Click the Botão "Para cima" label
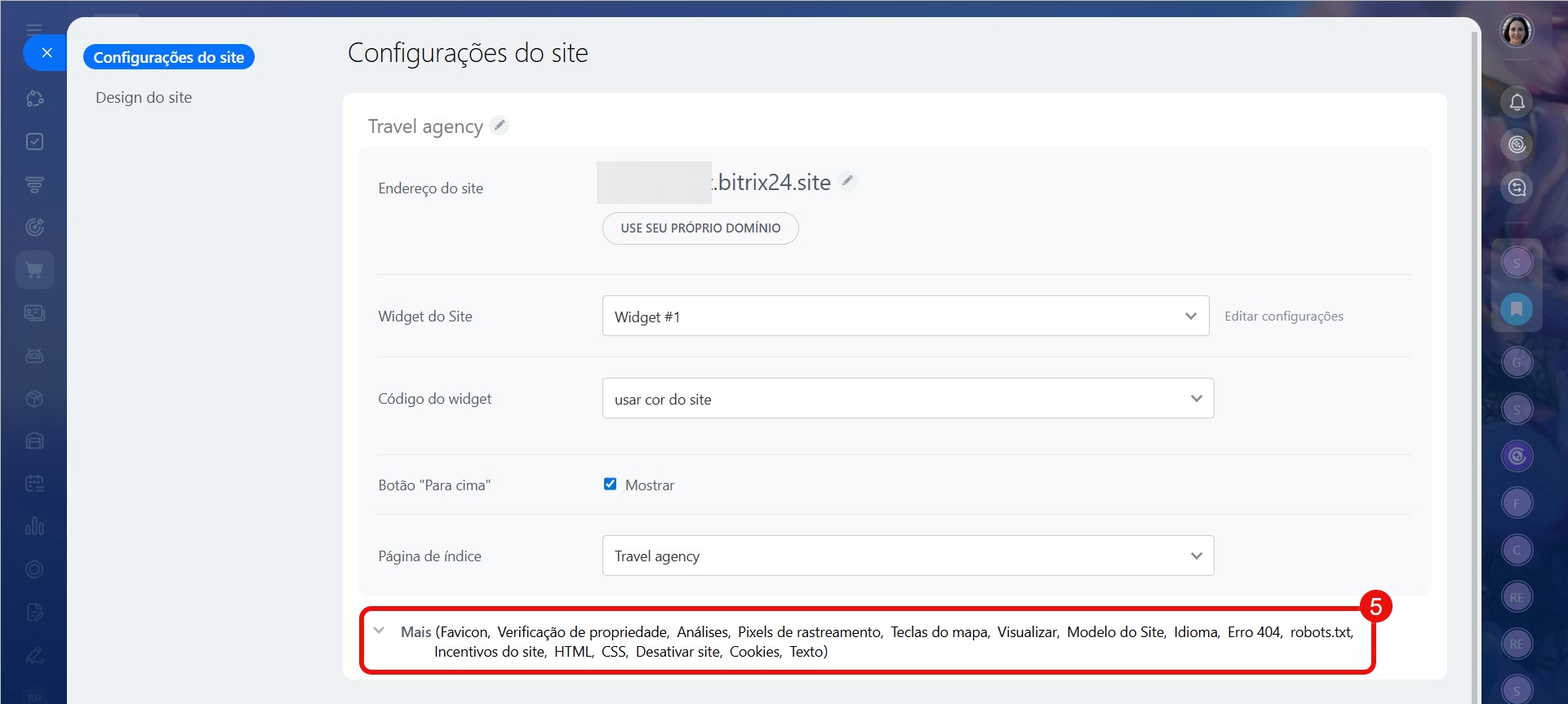This screenshot has width=1568, height=704. [x=434, y=485]
